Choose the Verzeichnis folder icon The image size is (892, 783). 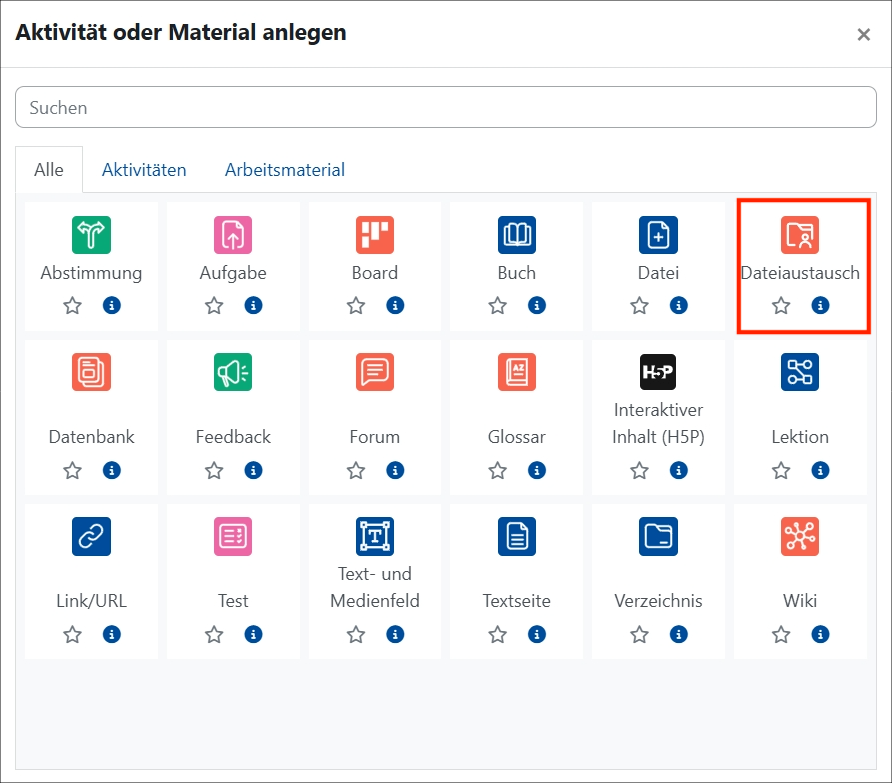coord(658,536)
